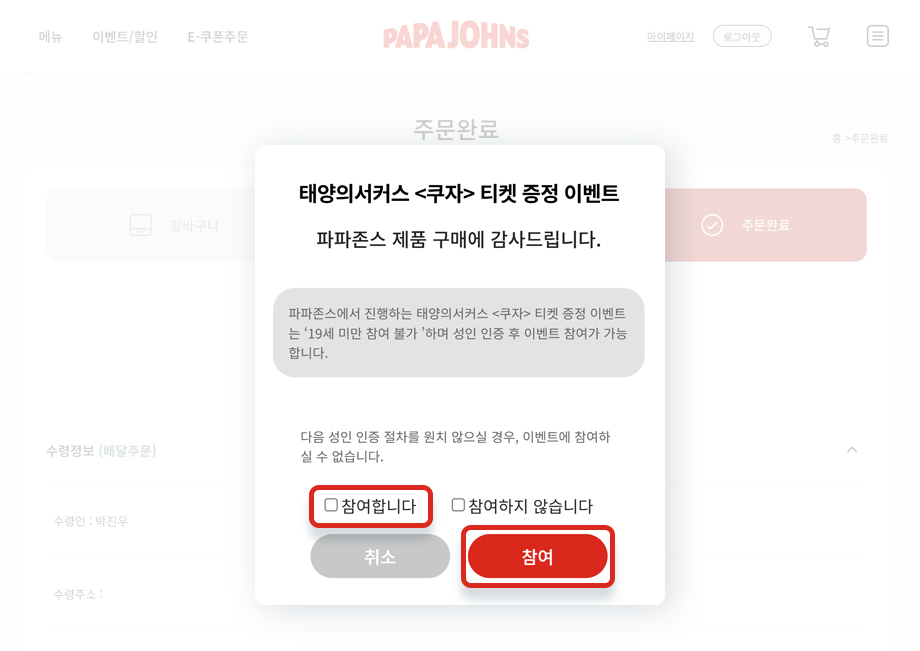Select the 주문완료 step label
This screenshot has height=651, width=920.
coord(765,225)
